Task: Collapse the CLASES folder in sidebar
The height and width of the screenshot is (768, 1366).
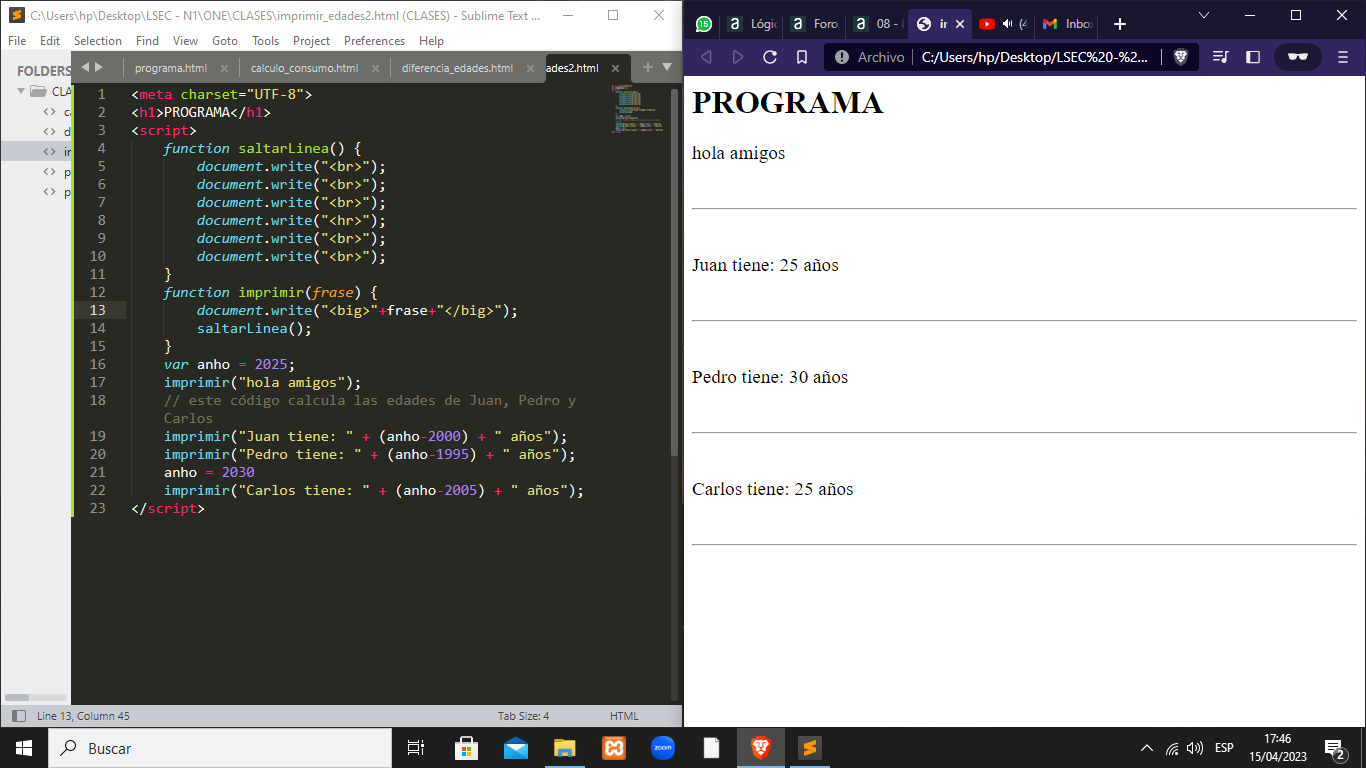Action: [x=20, y=91]
